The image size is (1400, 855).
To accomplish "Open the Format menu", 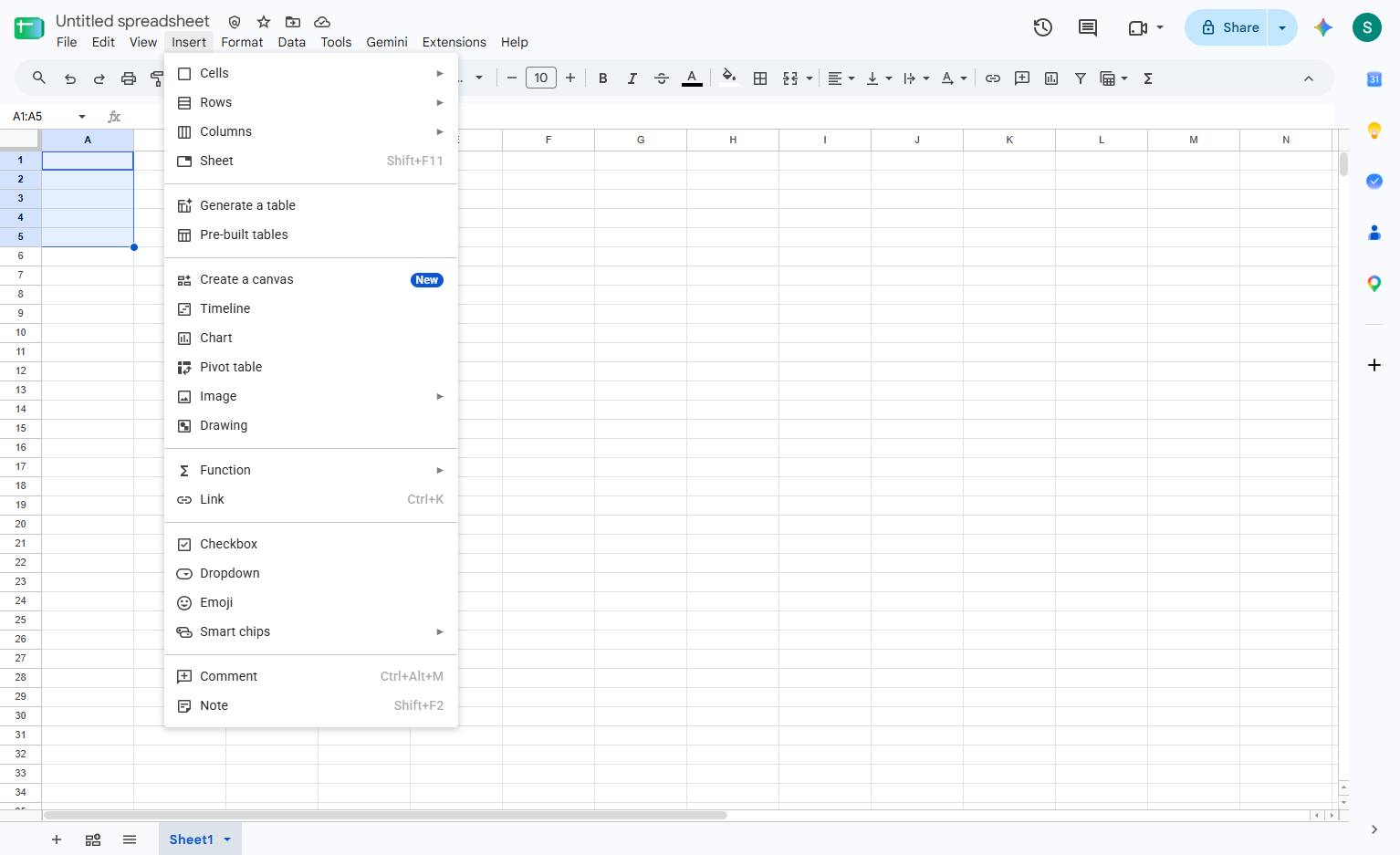I will coord(242,42).
